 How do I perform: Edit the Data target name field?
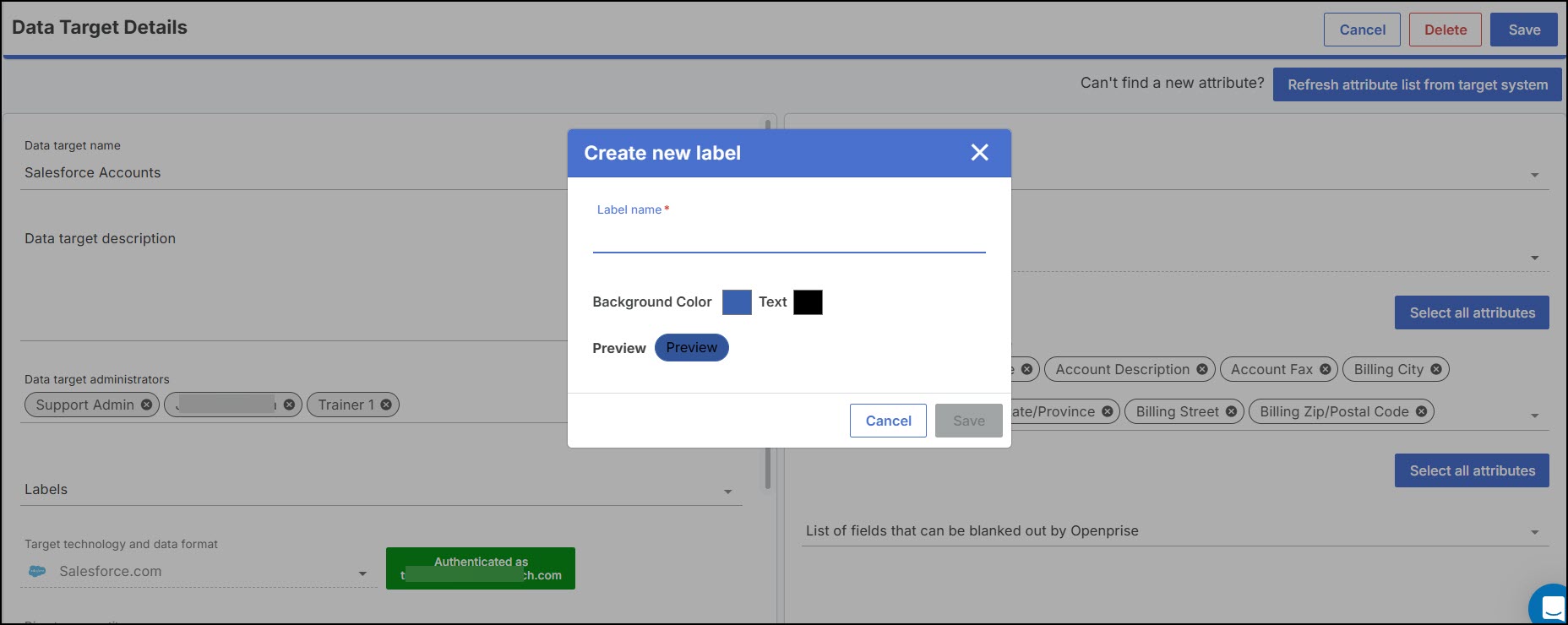click(296, 172)
